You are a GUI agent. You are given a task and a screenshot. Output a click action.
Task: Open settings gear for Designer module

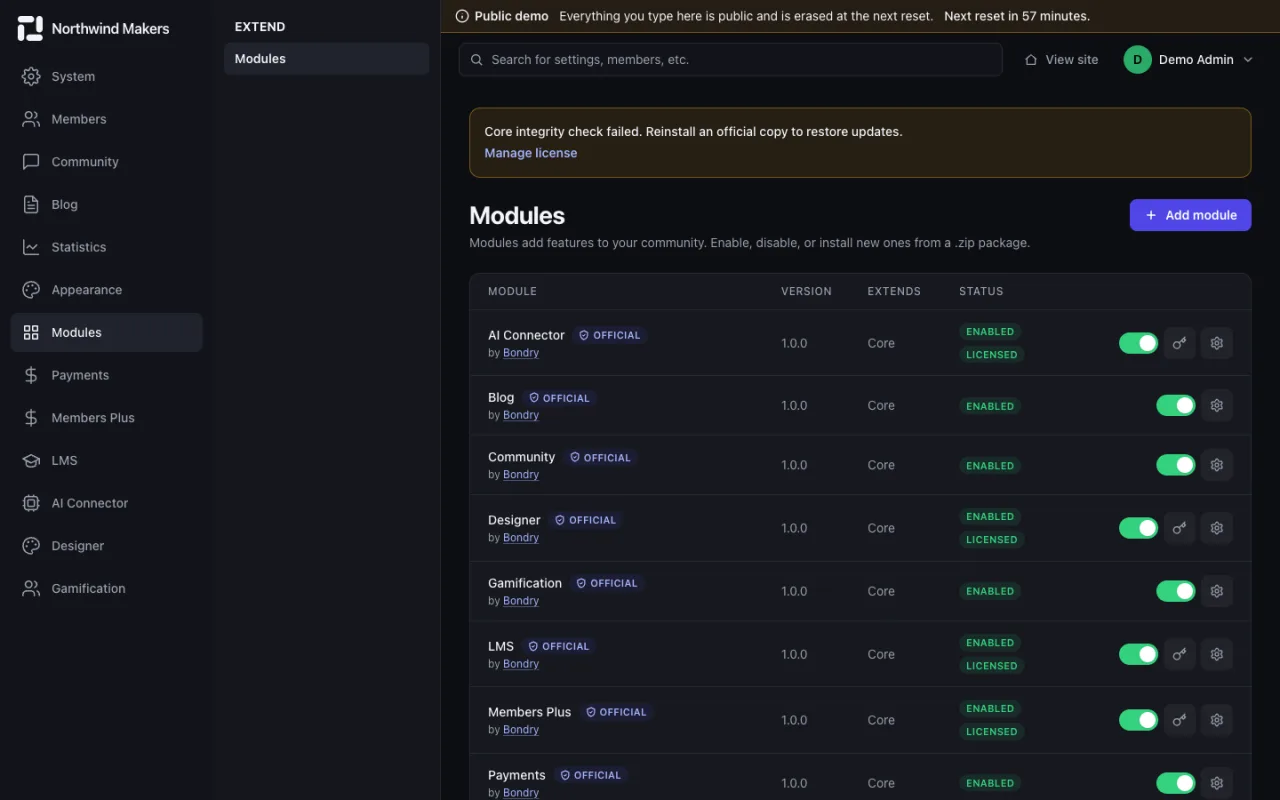point(1217,528)
